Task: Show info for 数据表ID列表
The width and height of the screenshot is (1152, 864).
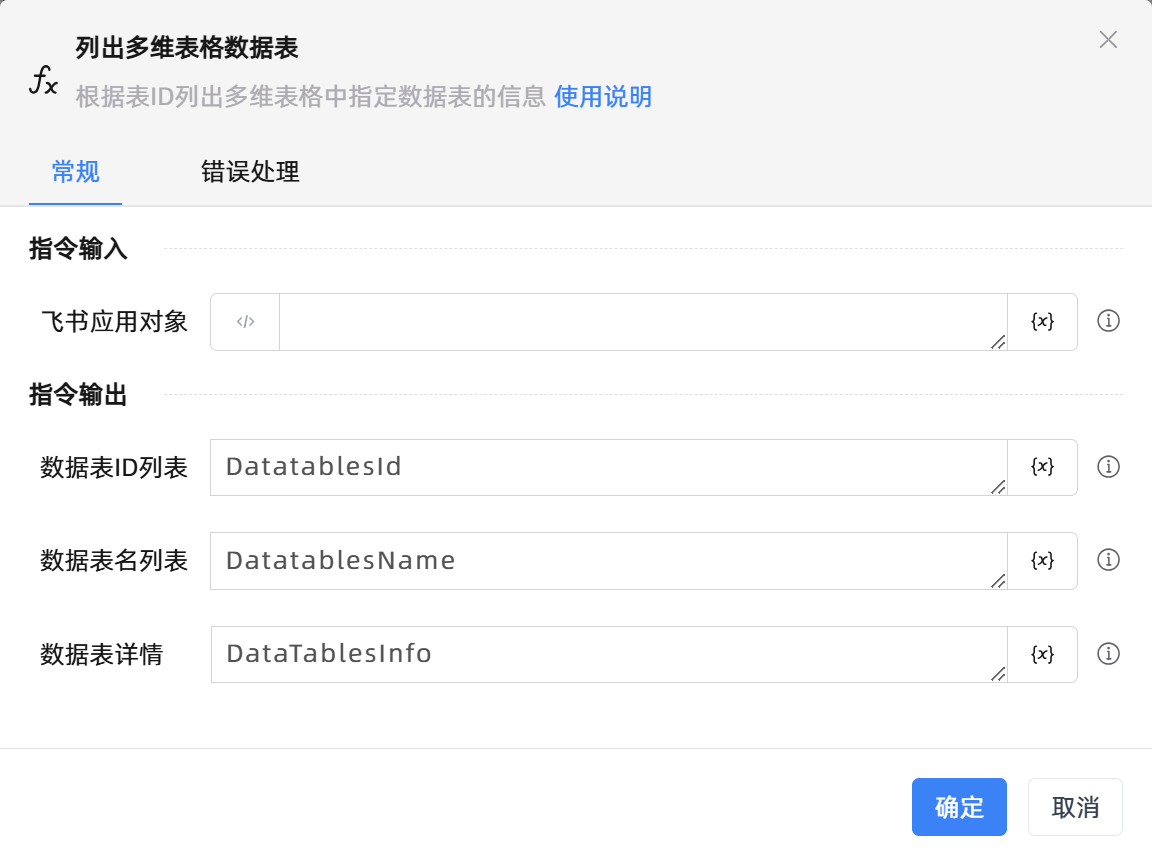Action: pyautogui.click(x=1108, y=467)
